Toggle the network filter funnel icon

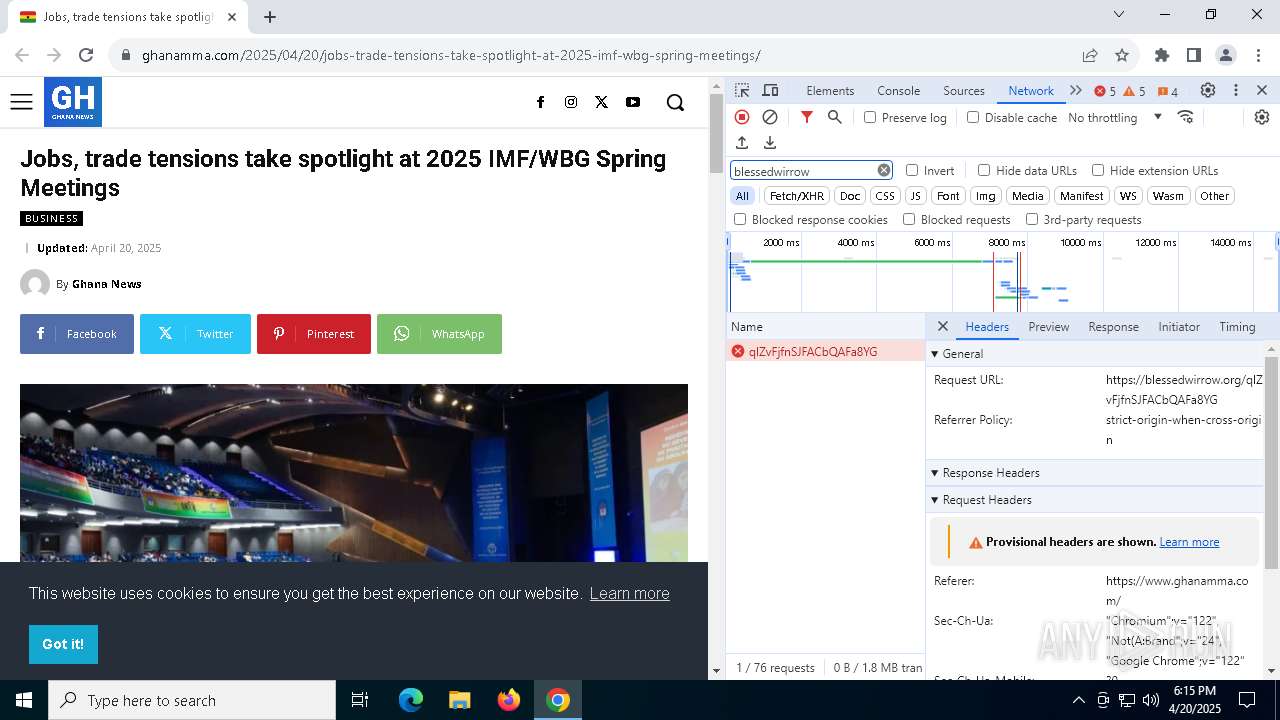click(807, 117)
